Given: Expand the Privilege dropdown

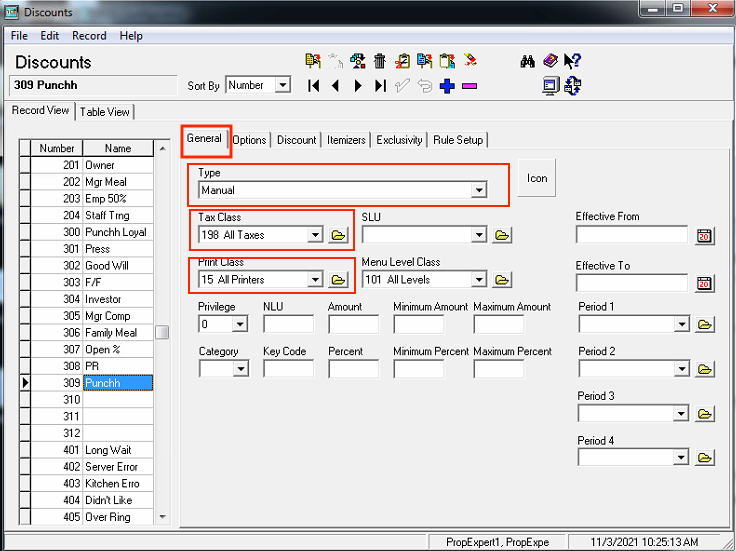Looking at the screenshot, I should 240,324.
